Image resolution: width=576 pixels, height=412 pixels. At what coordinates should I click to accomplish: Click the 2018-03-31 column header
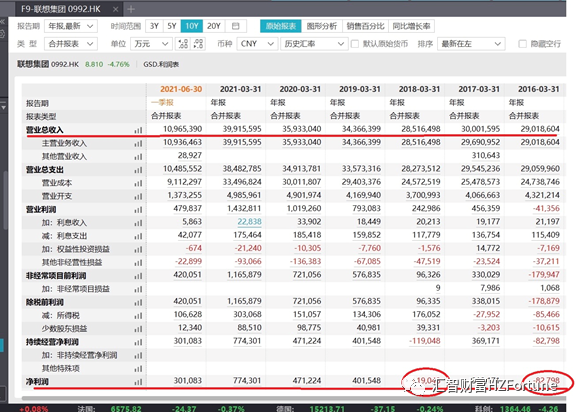pyautogui.click(x=419, y=89)
